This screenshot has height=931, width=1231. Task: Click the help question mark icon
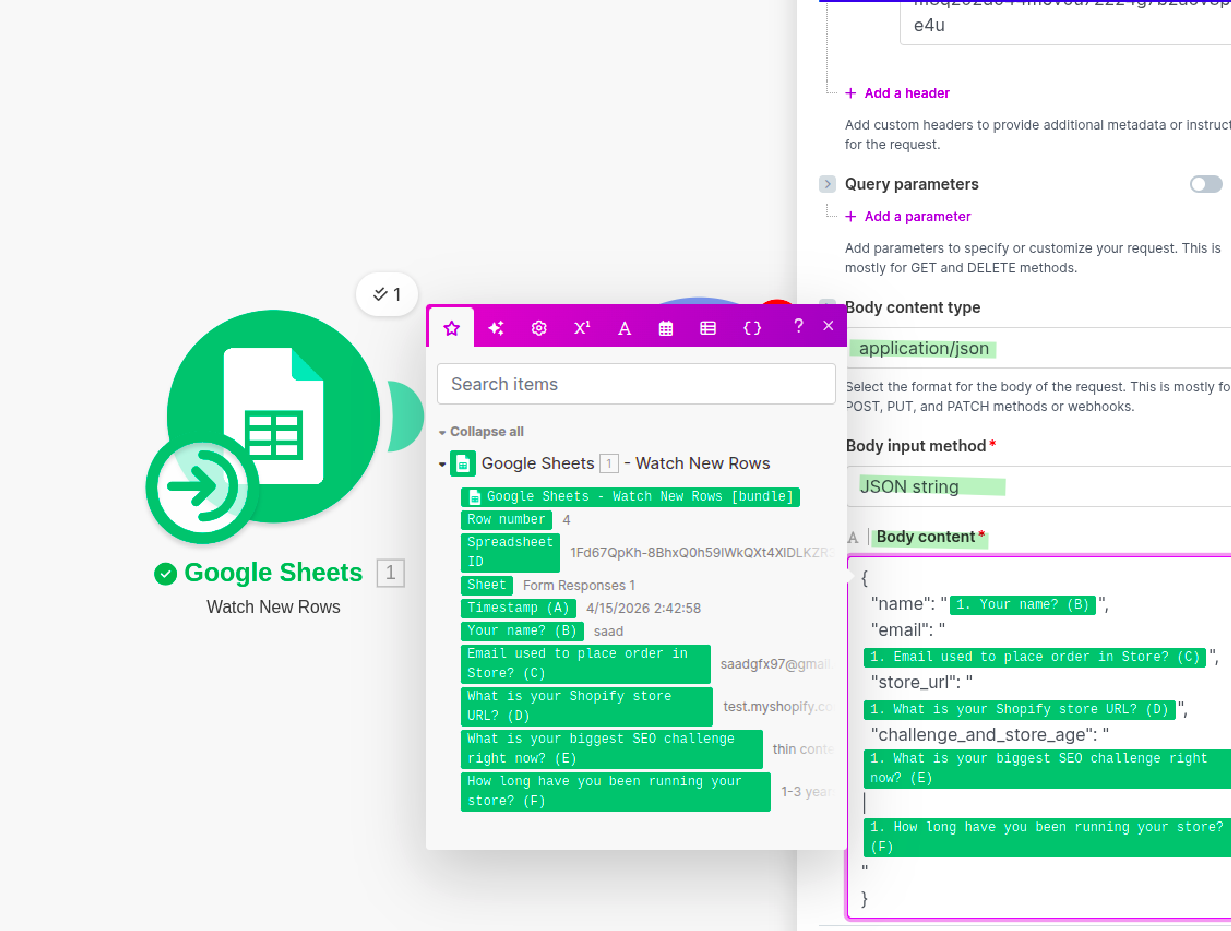798,326
